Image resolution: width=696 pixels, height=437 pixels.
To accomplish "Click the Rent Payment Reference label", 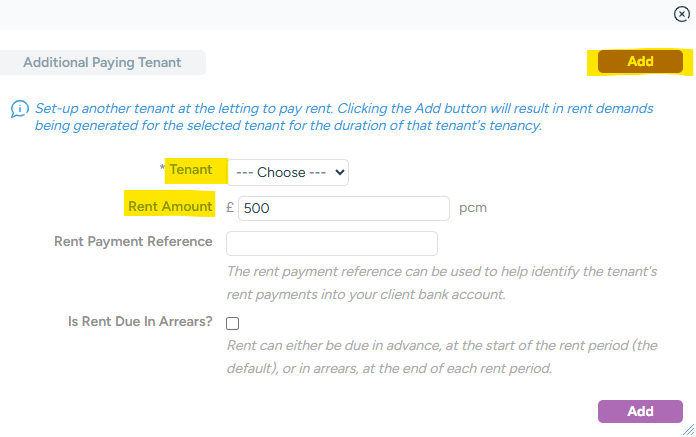I will pyautogui.click(x=133, y=242).
